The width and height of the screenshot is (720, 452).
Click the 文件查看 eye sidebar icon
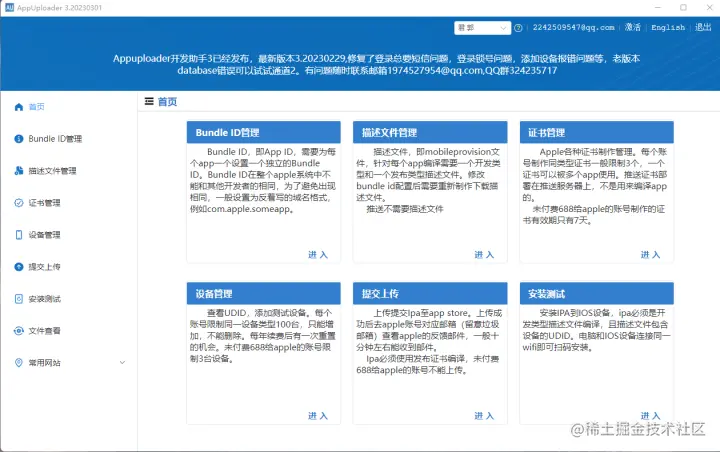tap(19, 331)
